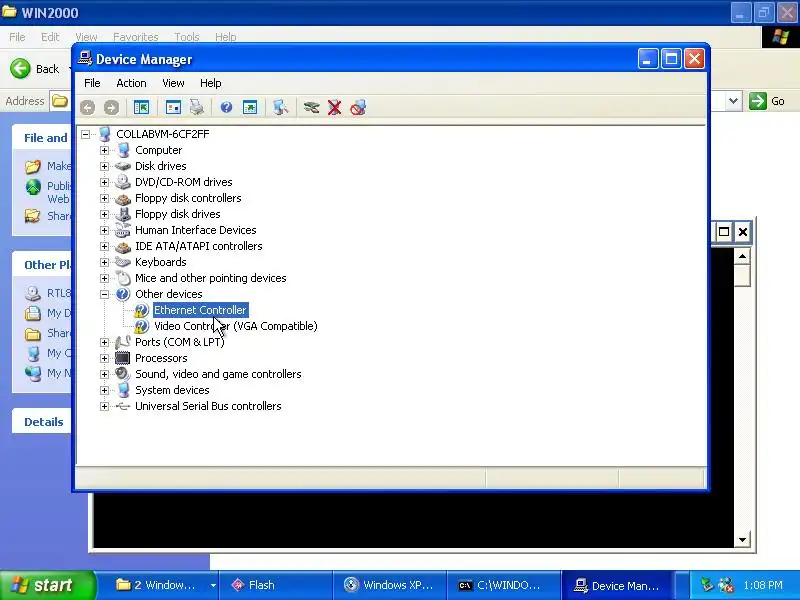The height and width of the screenshot is (600, 800).
Task: Open the taskbar '2 Window...' group dropdown arrow
Action: click(213, 585)
